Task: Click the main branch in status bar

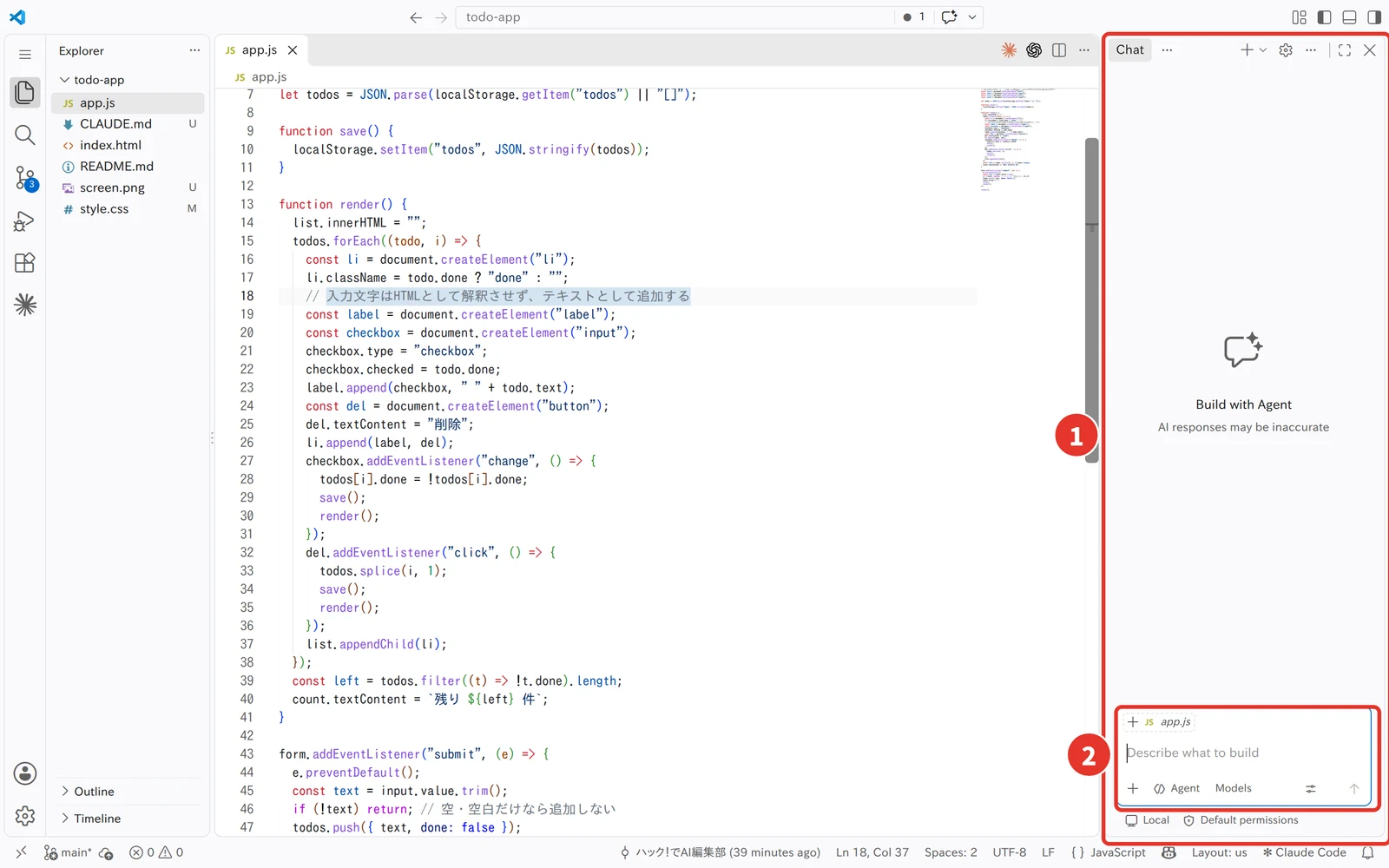Action: [x=68, y=852]
